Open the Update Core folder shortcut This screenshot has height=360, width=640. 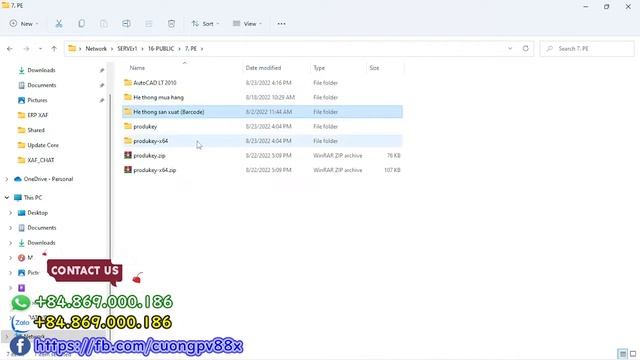point(43,145)
